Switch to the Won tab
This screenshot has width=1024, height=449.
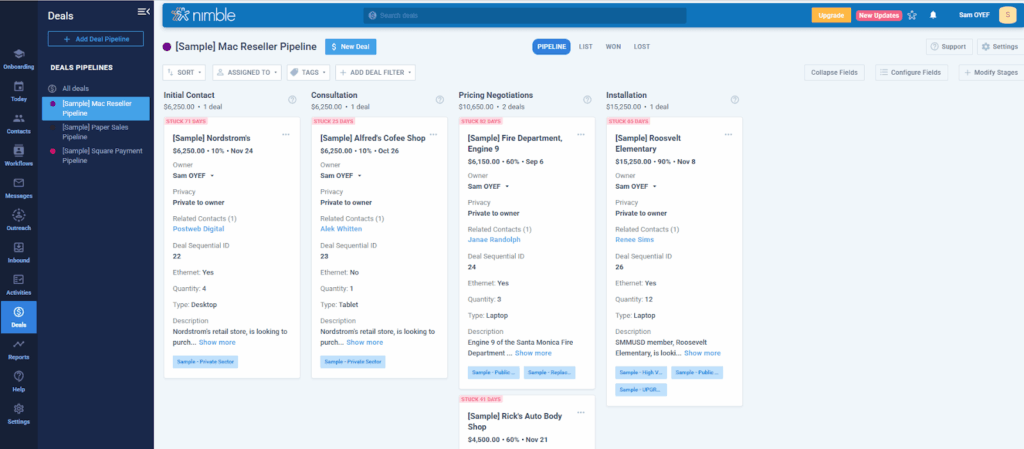point(613,46)
